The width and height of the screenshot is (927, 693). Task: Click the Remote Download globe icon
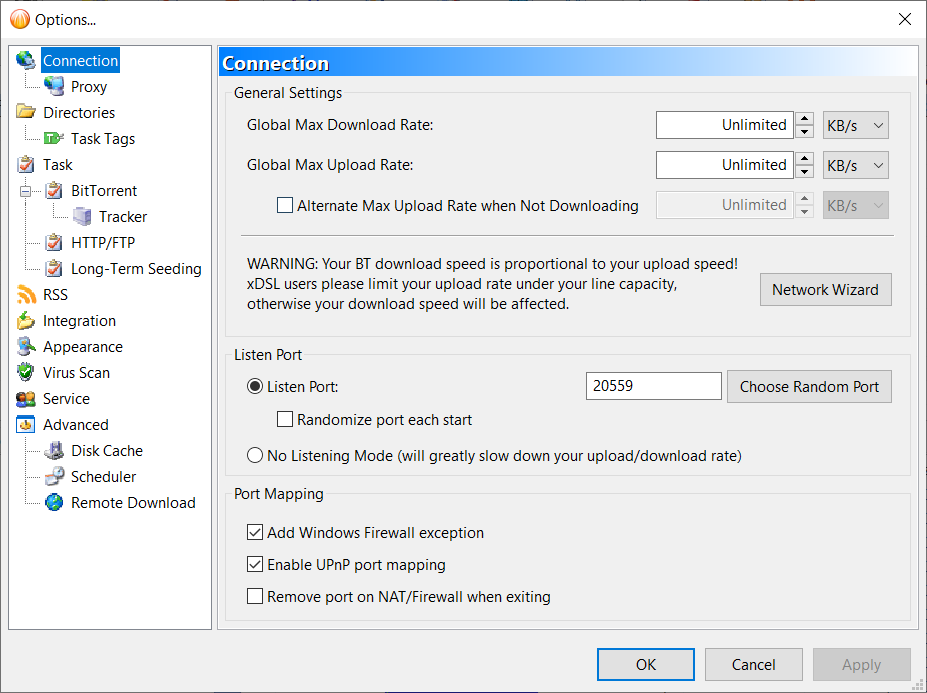54,503
